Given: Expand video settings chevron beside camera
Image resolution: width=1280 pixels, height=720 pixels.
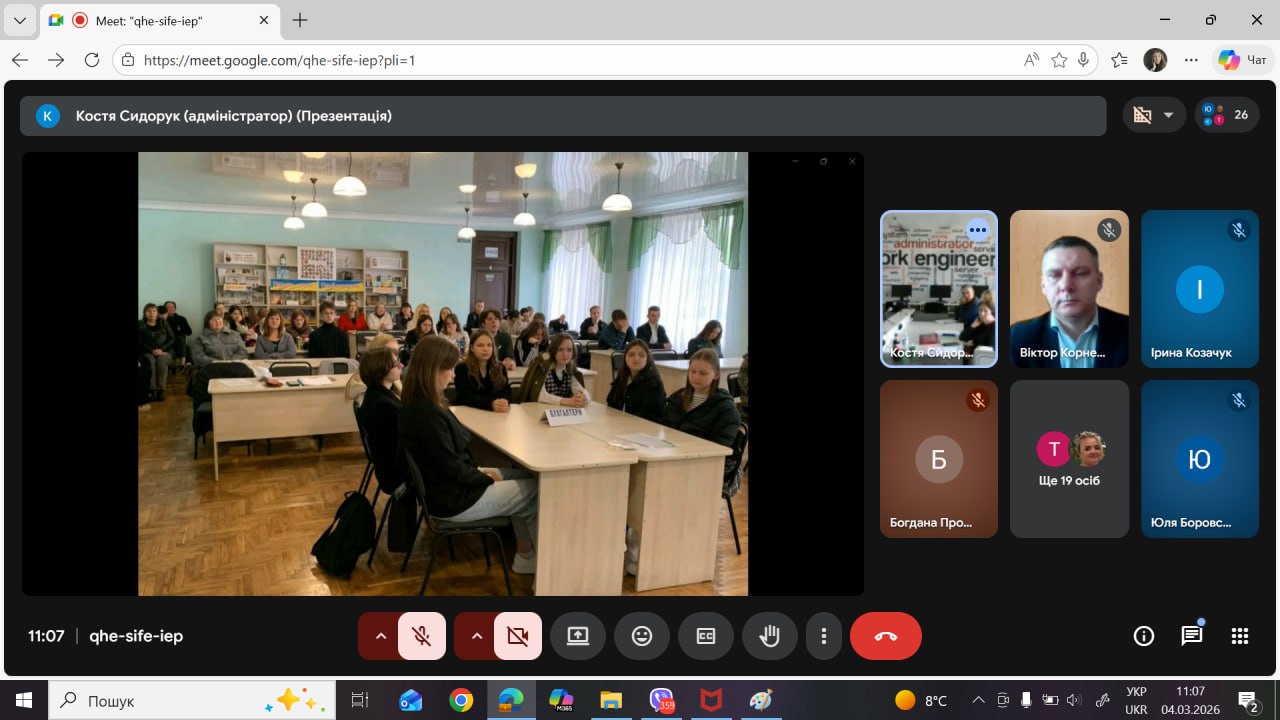Looking at the screenshot, I should point(476,636).
